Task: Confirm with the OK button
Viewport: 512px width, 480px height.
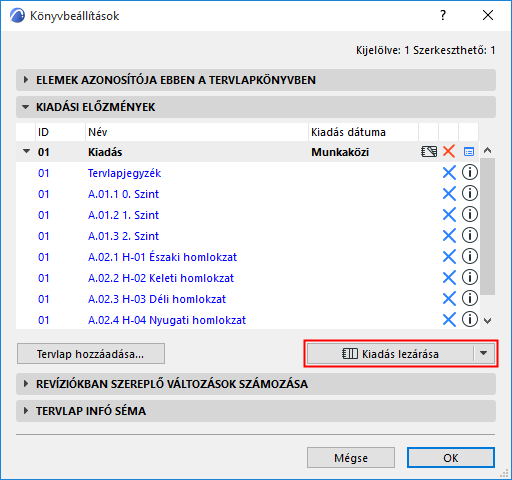Action: [451, 458]
